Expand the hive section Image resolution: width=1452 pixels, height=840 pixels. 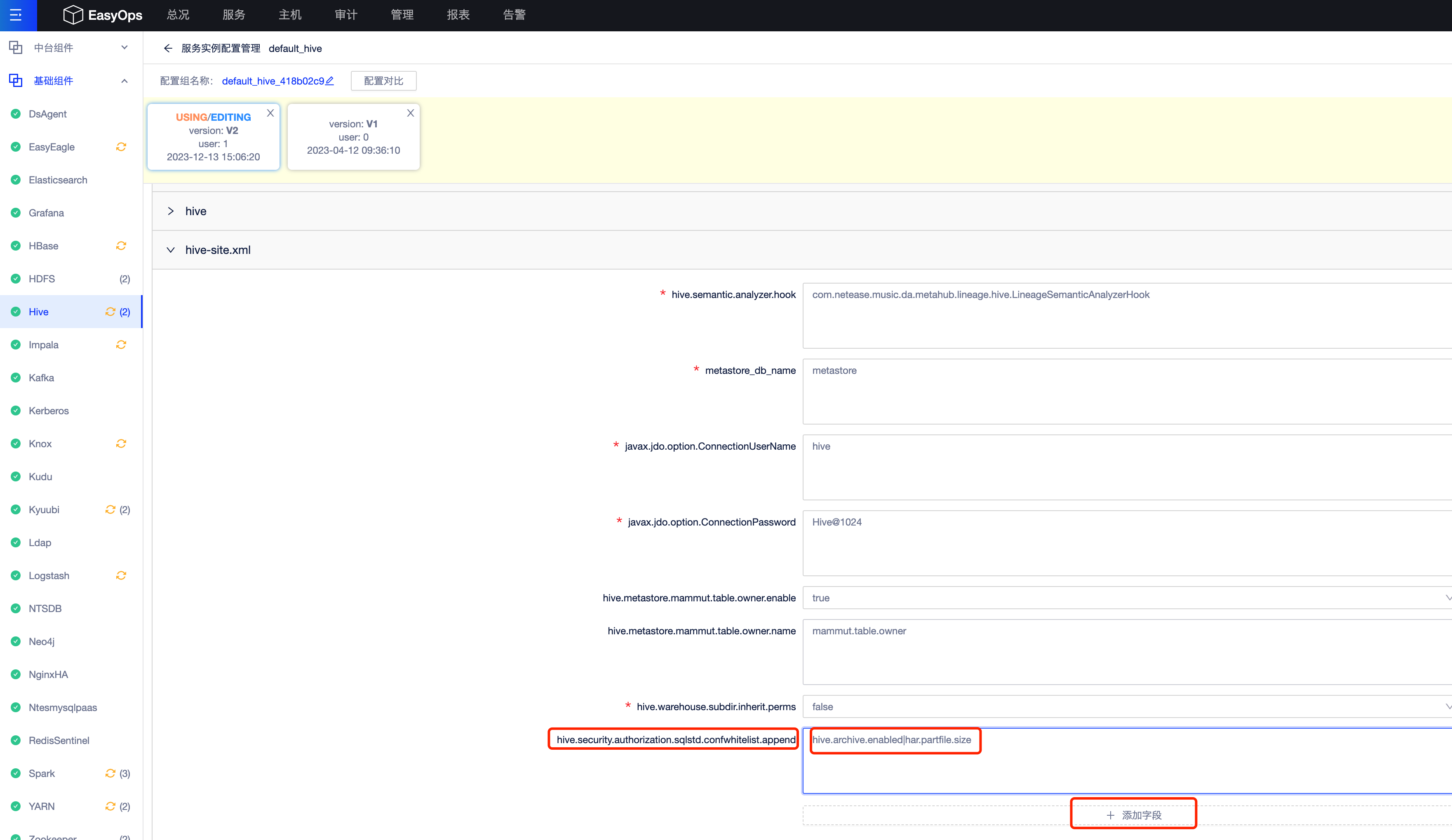[171, 211]
